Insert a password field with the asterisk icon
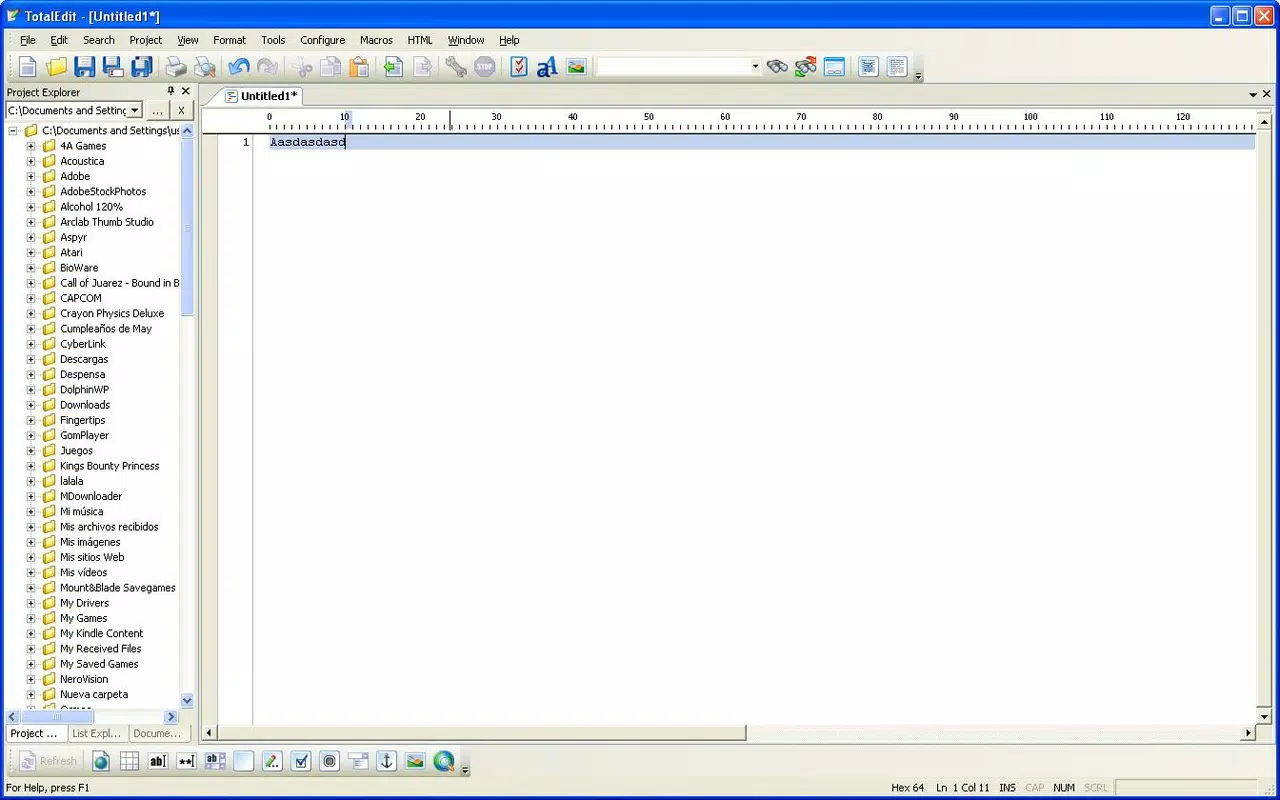 click(x=186, y=761)
